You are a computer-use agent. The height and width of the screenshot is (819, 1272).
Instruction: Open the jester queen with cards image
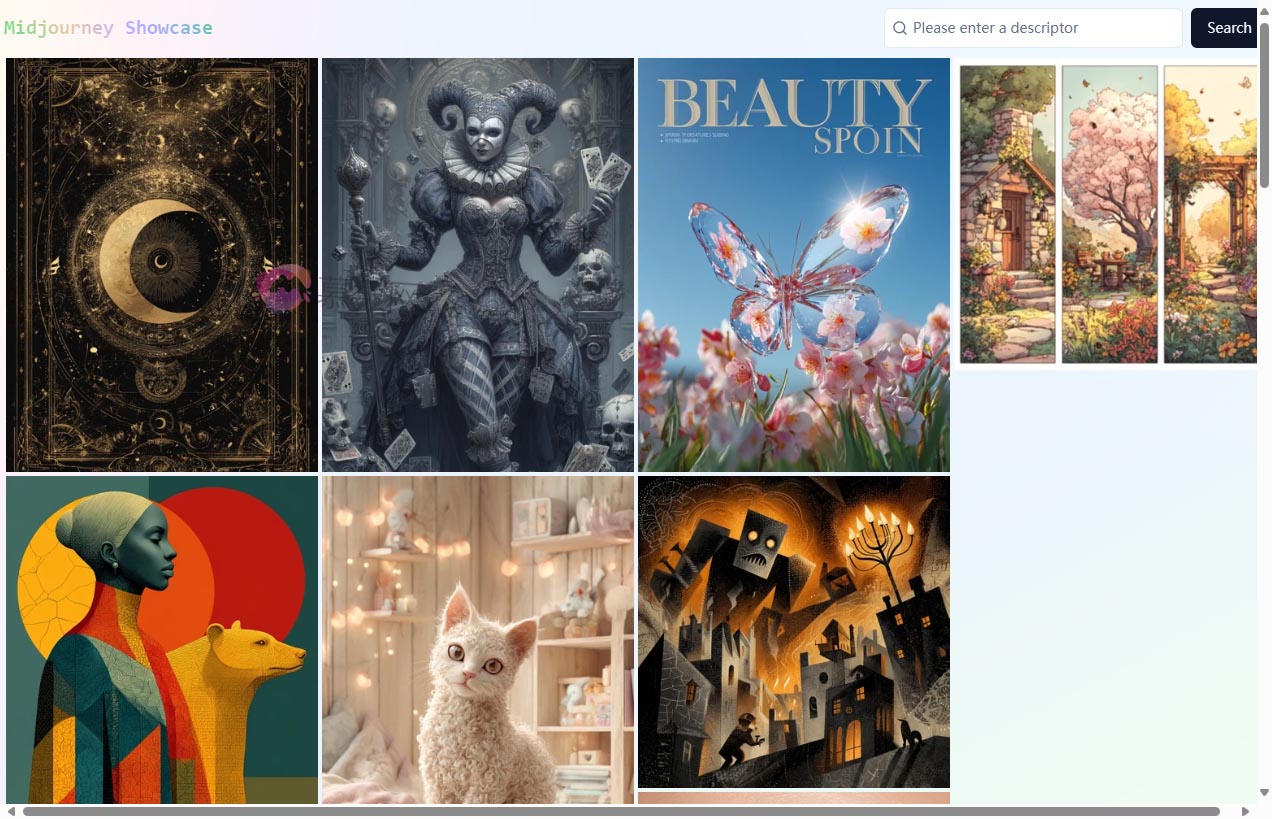[x=478, y=265]
